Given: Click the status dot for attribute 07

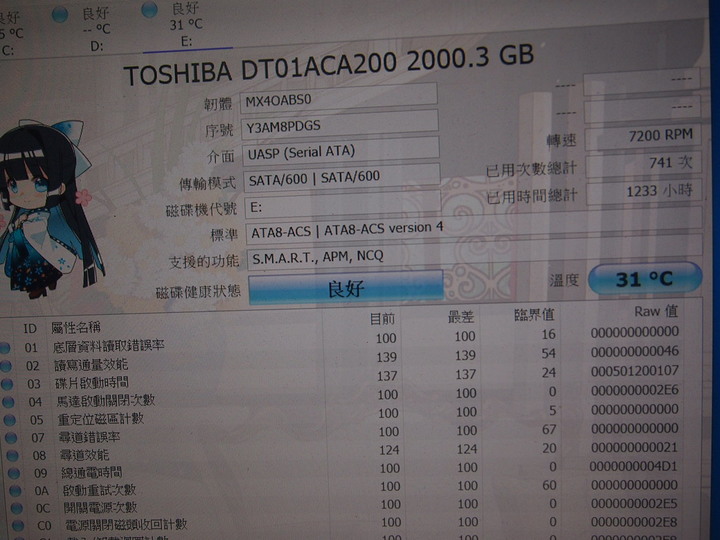Looking at the screenshot, I should 11,438.
